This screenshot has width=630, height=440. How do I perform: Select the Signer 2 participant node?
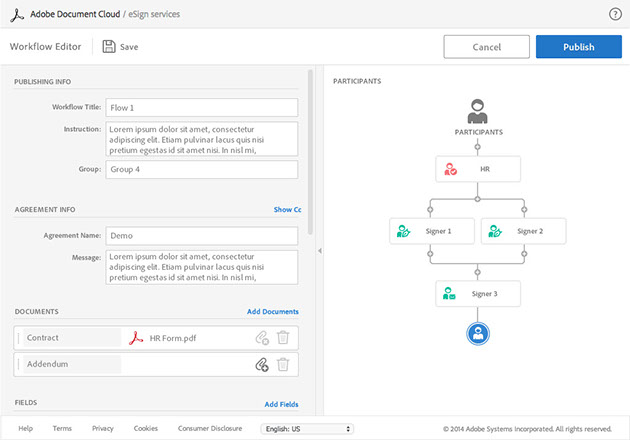tap(522, 231)
